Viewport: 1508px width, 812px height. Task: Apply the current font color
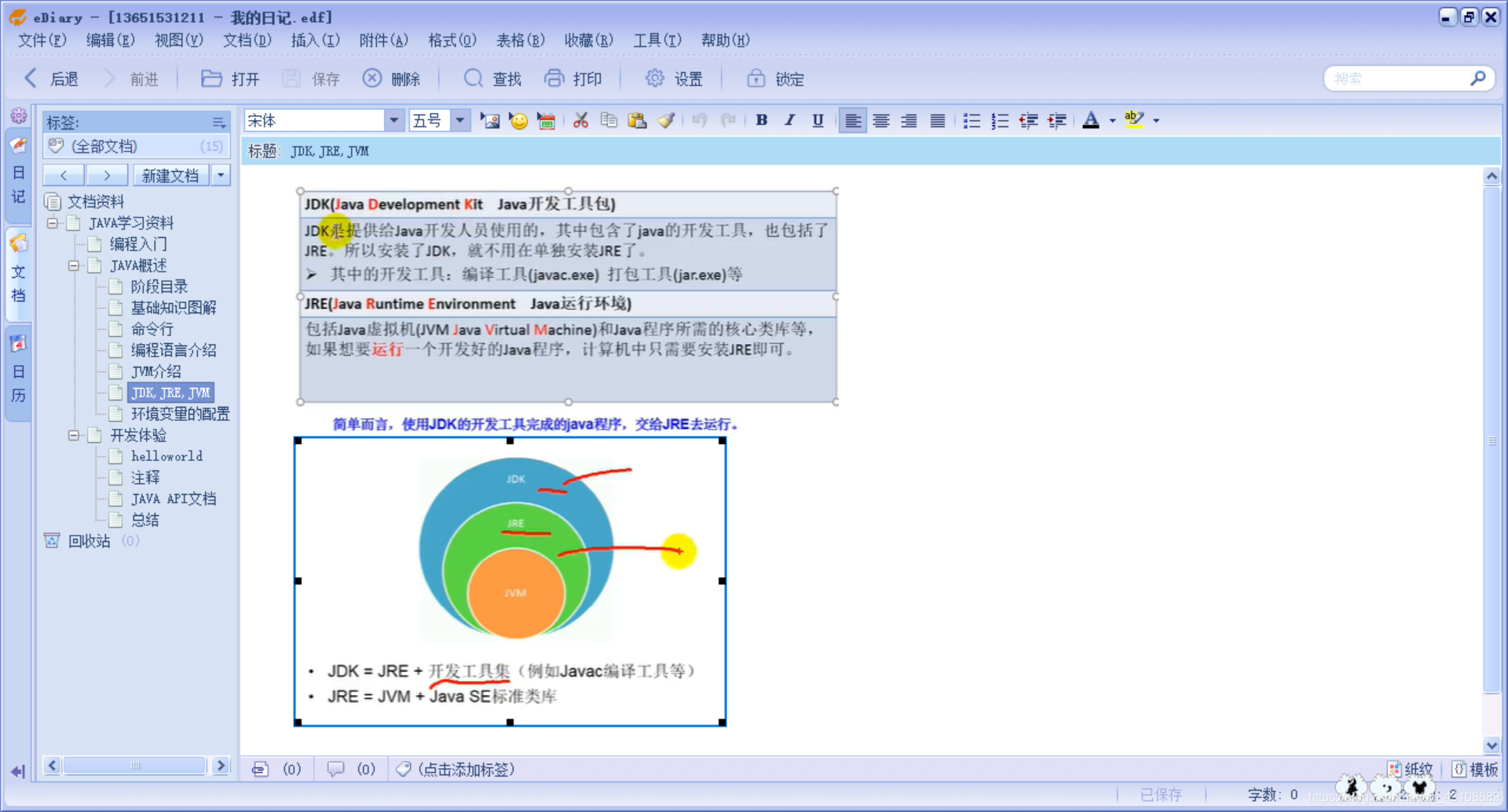pyautogui.click(x=1091, y=120)
